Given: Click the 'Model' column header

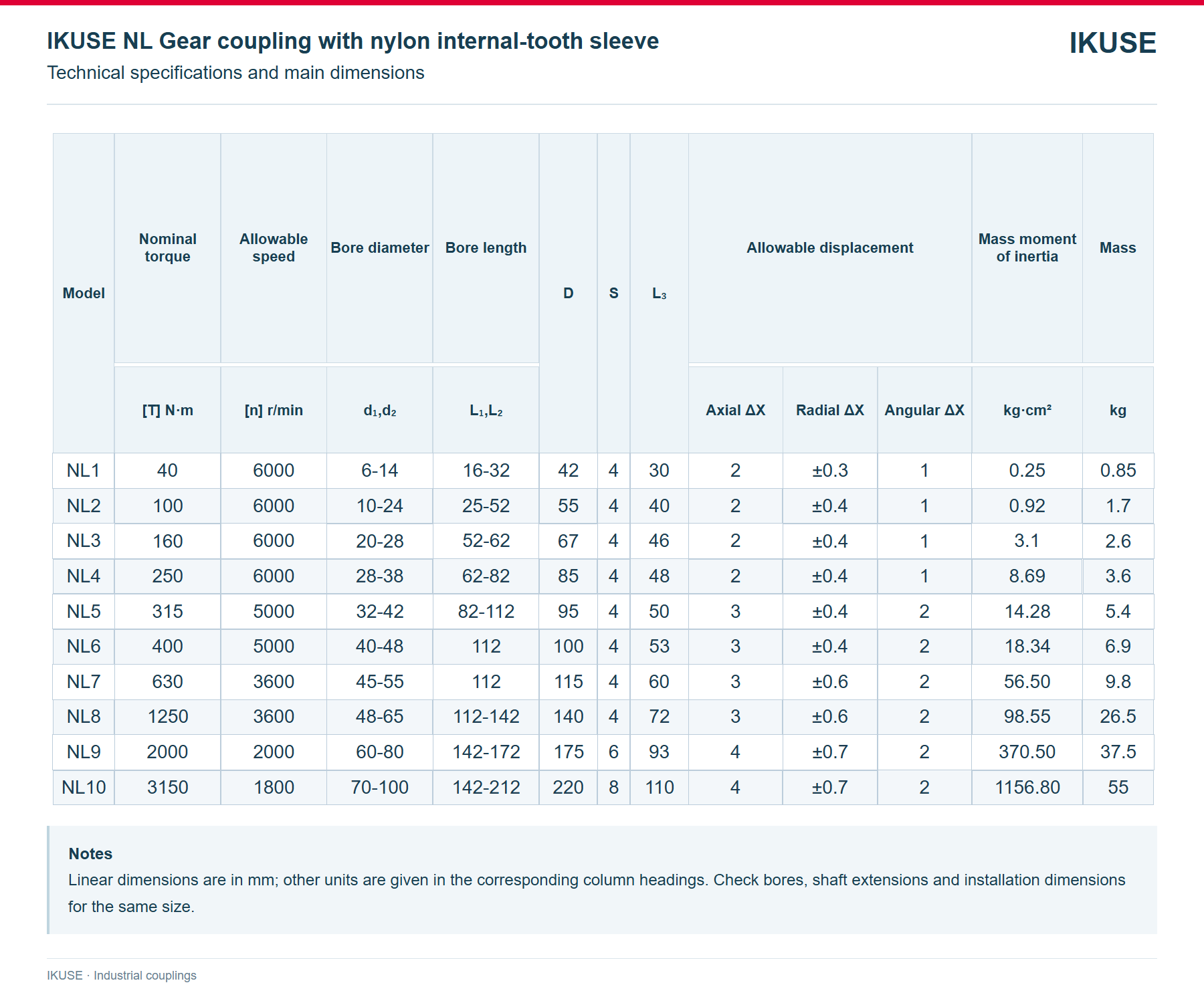Looking at the screenshot, I should click(x=84, y=293).
